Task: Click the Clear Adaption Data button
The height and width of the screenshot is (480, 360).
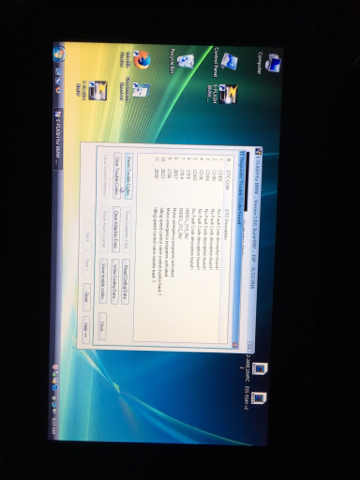Action: pos(116,229)
